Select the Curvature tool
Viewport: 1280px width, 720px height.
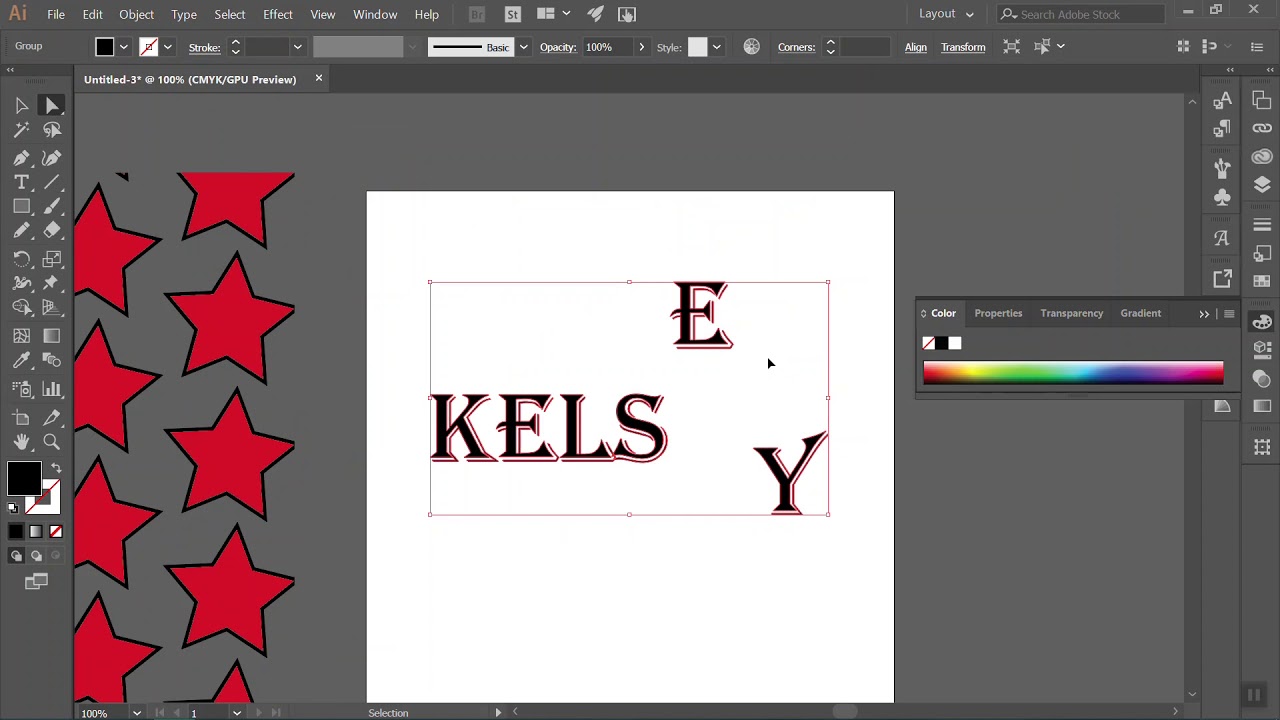[x=52, y=158]
